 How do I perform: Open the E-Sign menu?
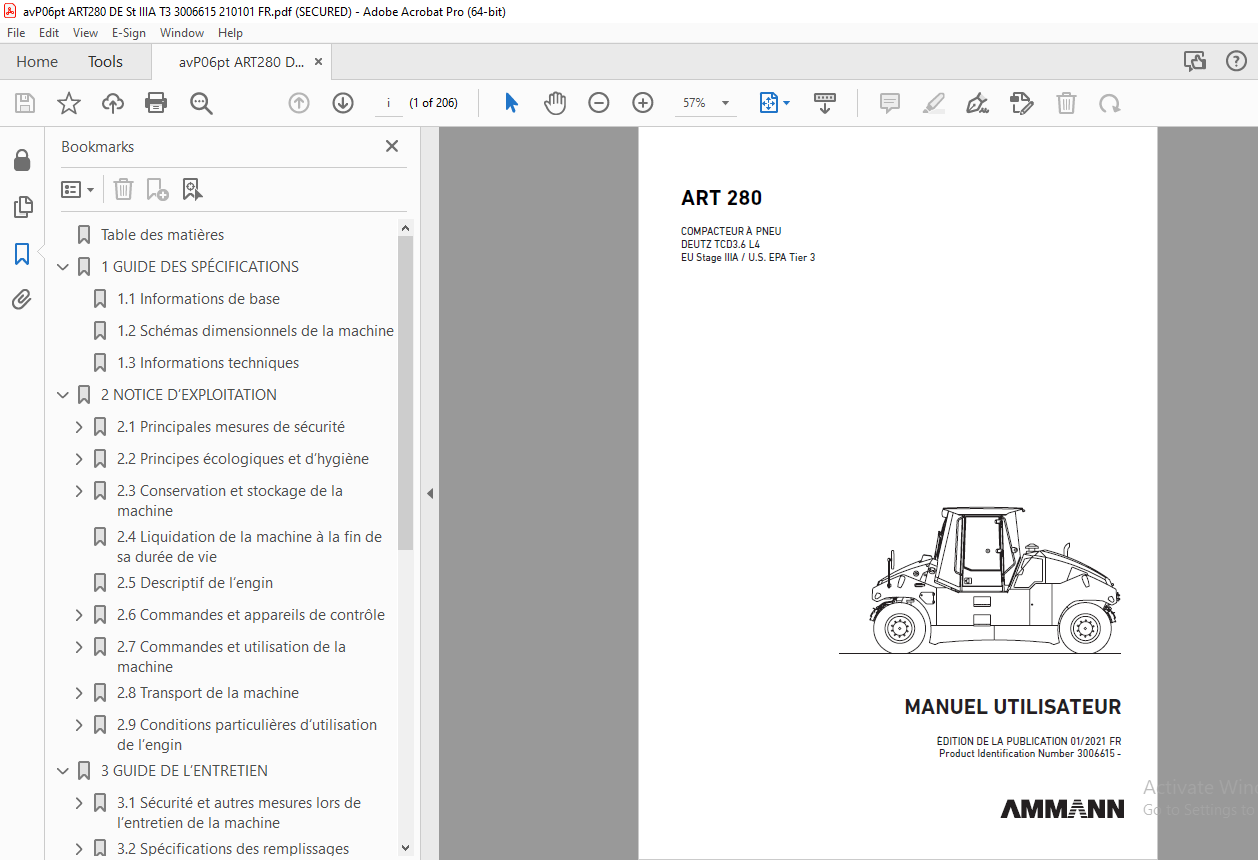[129, 33]
